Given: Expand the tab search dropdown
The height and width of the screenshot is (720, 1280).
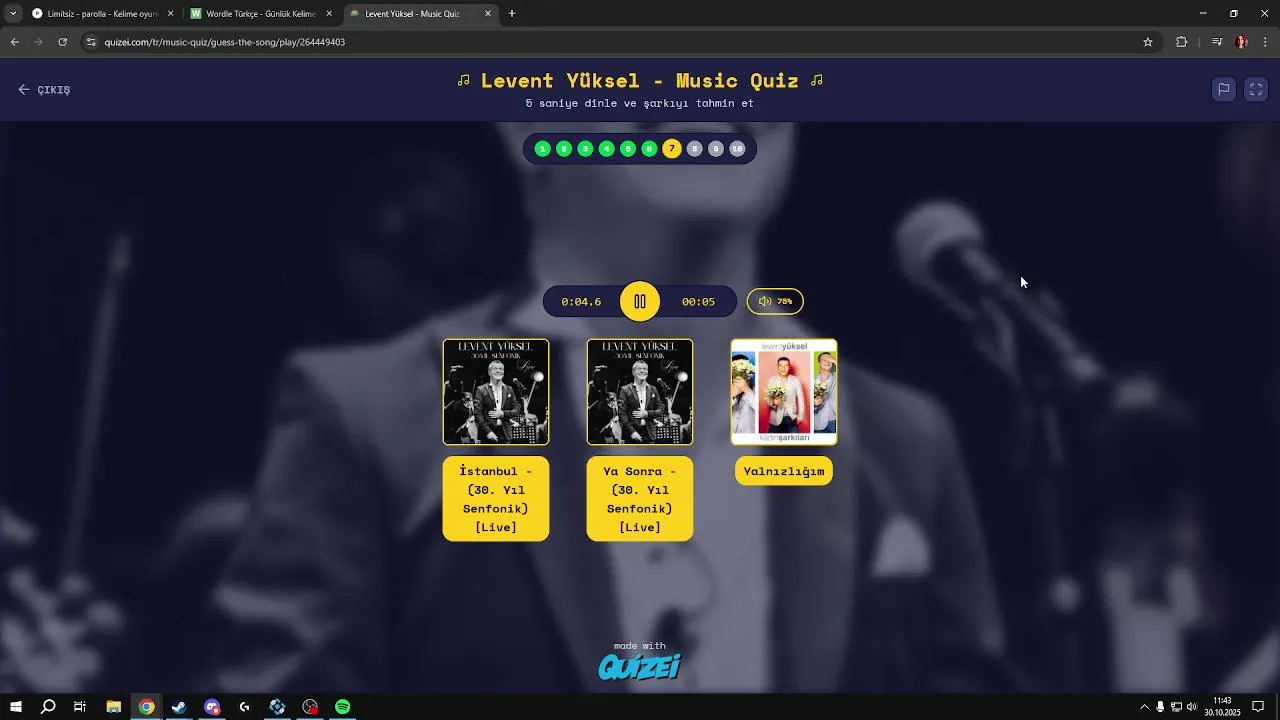Looking at the screenshot, I should tap(12, 14).
